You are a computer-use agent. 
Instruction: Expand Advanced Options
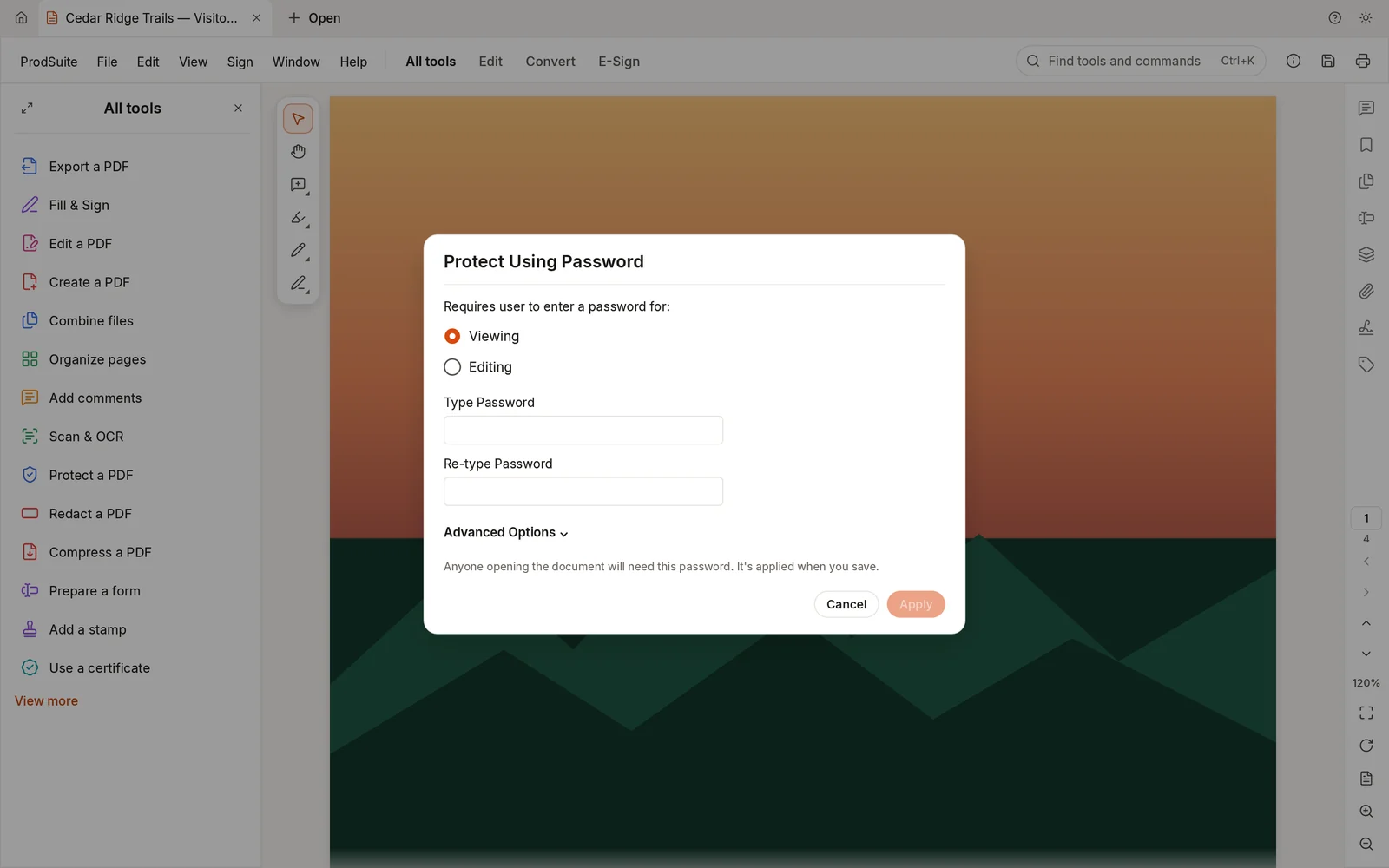point(506,532)
